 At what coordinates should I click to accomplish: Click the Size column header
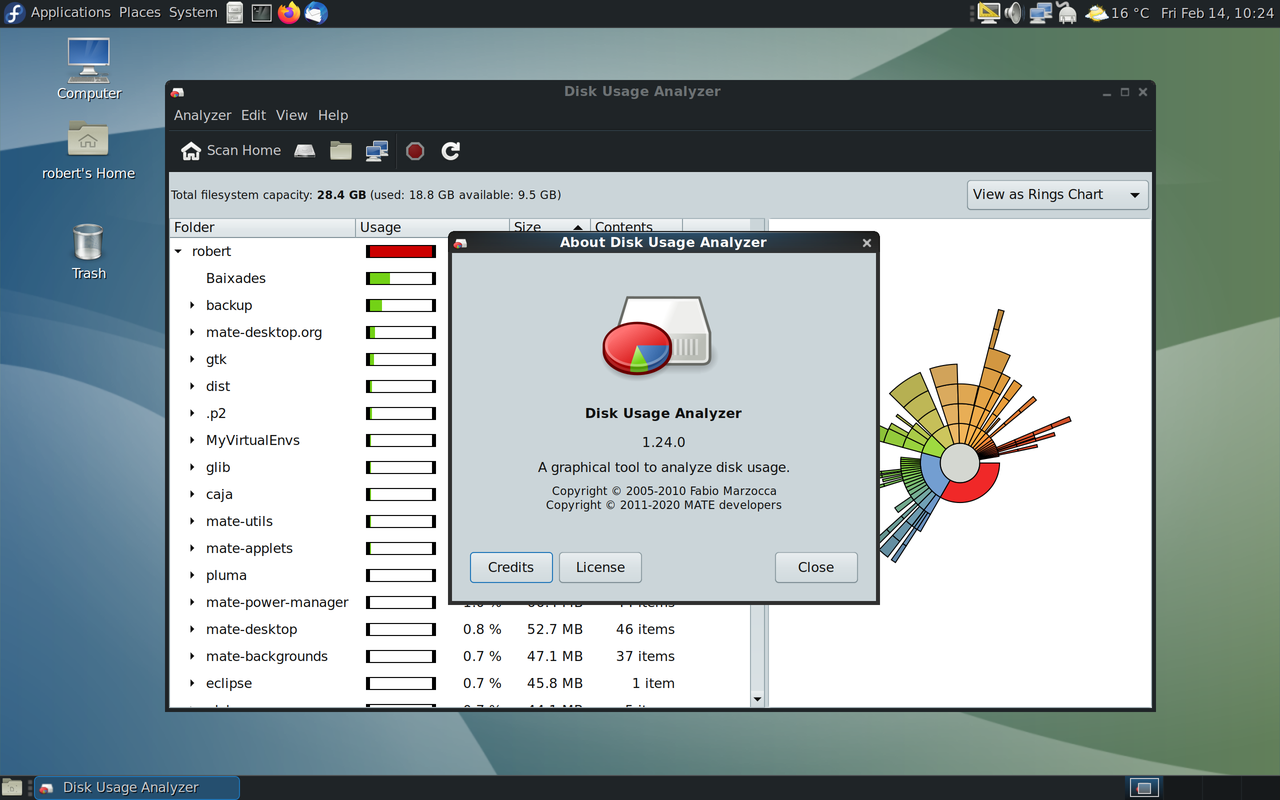coord(550,227)
